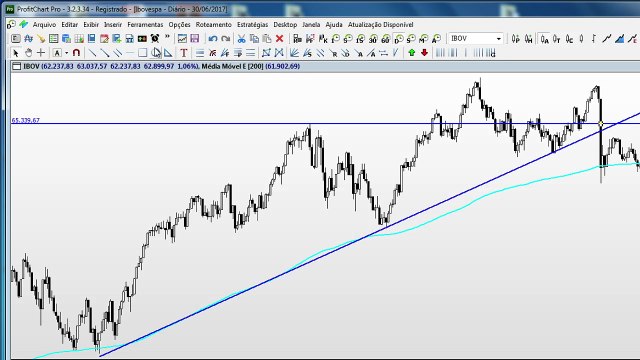Insert text with the red T tool
This screenshot has width=640, height=360.
point(183,53)
